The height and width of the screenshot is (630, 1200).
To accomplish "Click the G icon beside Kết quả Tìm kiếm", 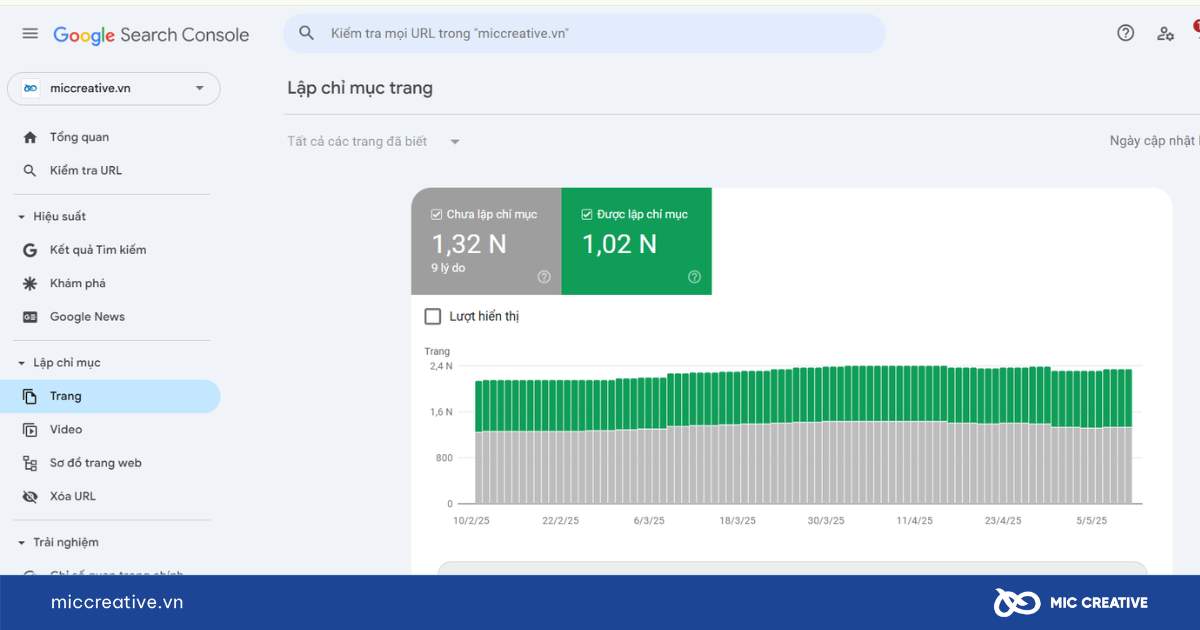I will [30, 250].
